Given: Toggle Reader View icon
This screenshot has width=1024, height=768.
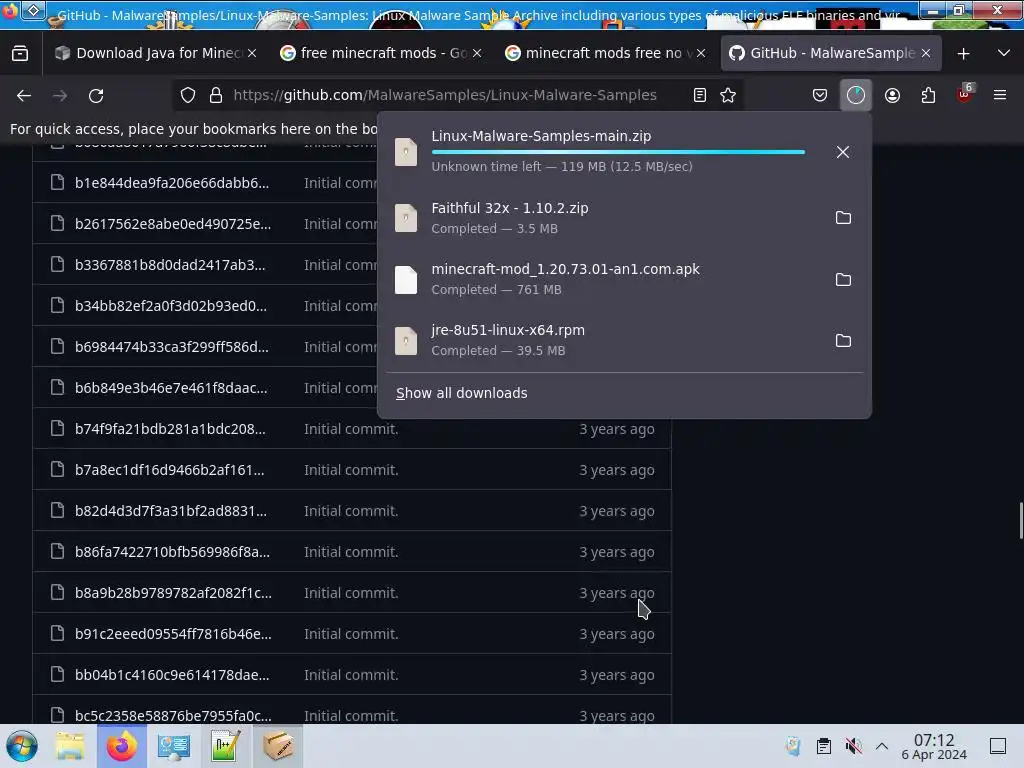Looking at the screenshot, I should tap(699, 95).
